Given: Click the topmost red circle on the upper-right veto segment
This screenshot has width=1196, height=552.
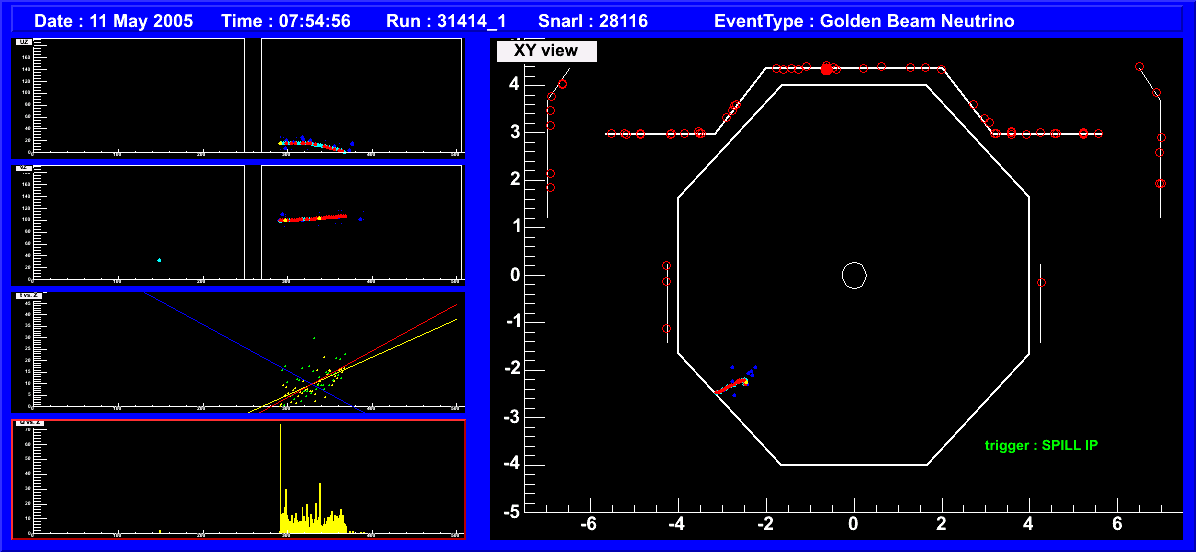Looking at the screenshot, I should coord(1139,67).
